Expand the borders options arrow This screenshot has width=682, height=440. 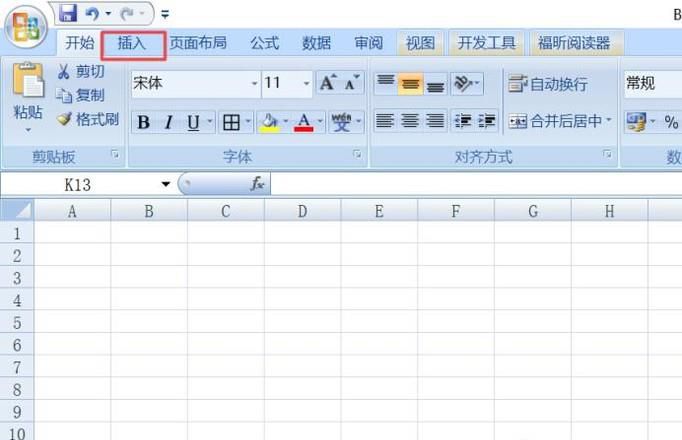(x=248, y=121)
